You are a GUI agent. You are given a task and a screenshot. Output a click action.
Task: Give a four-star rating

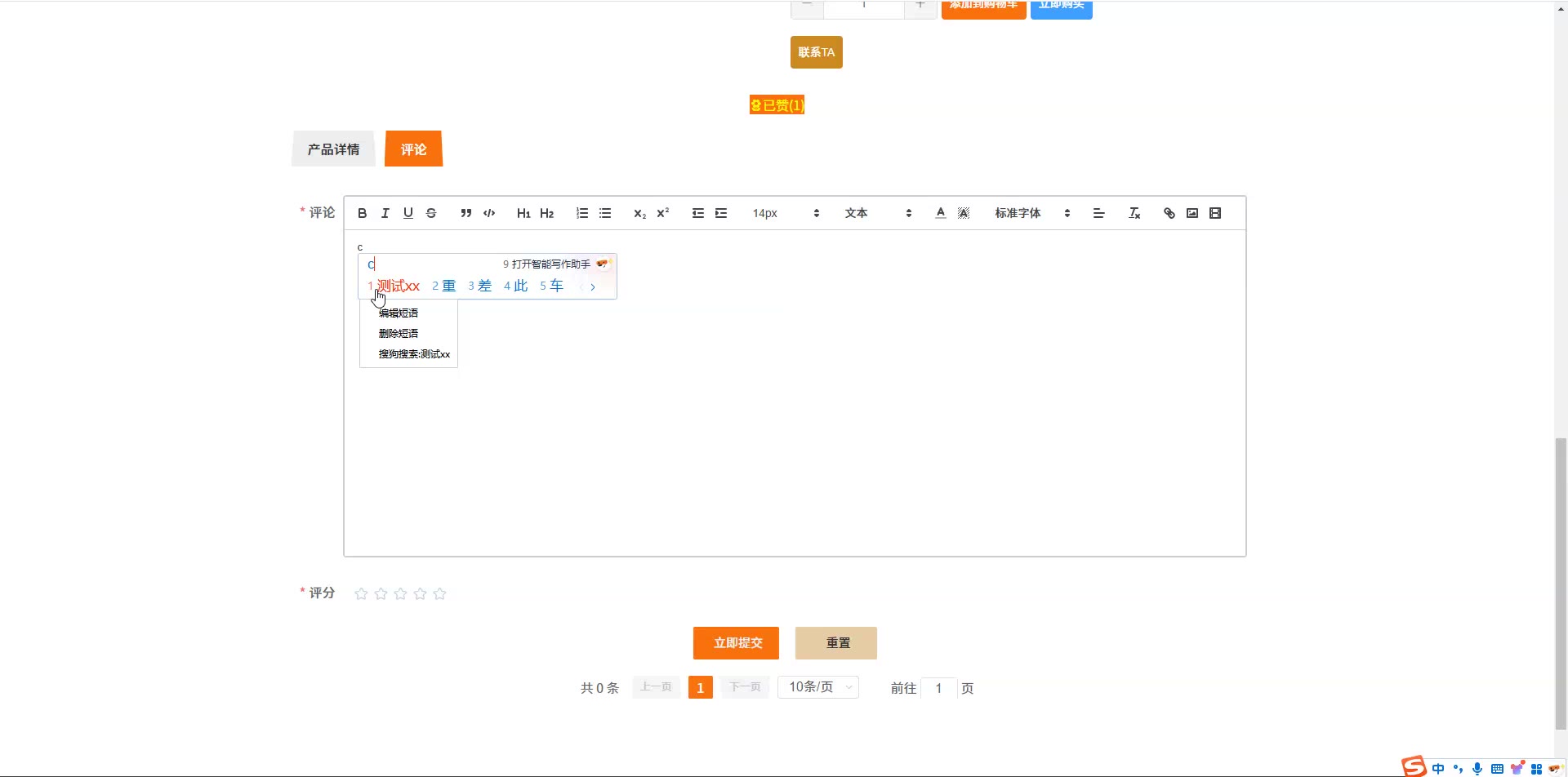(x=420, y=593)
